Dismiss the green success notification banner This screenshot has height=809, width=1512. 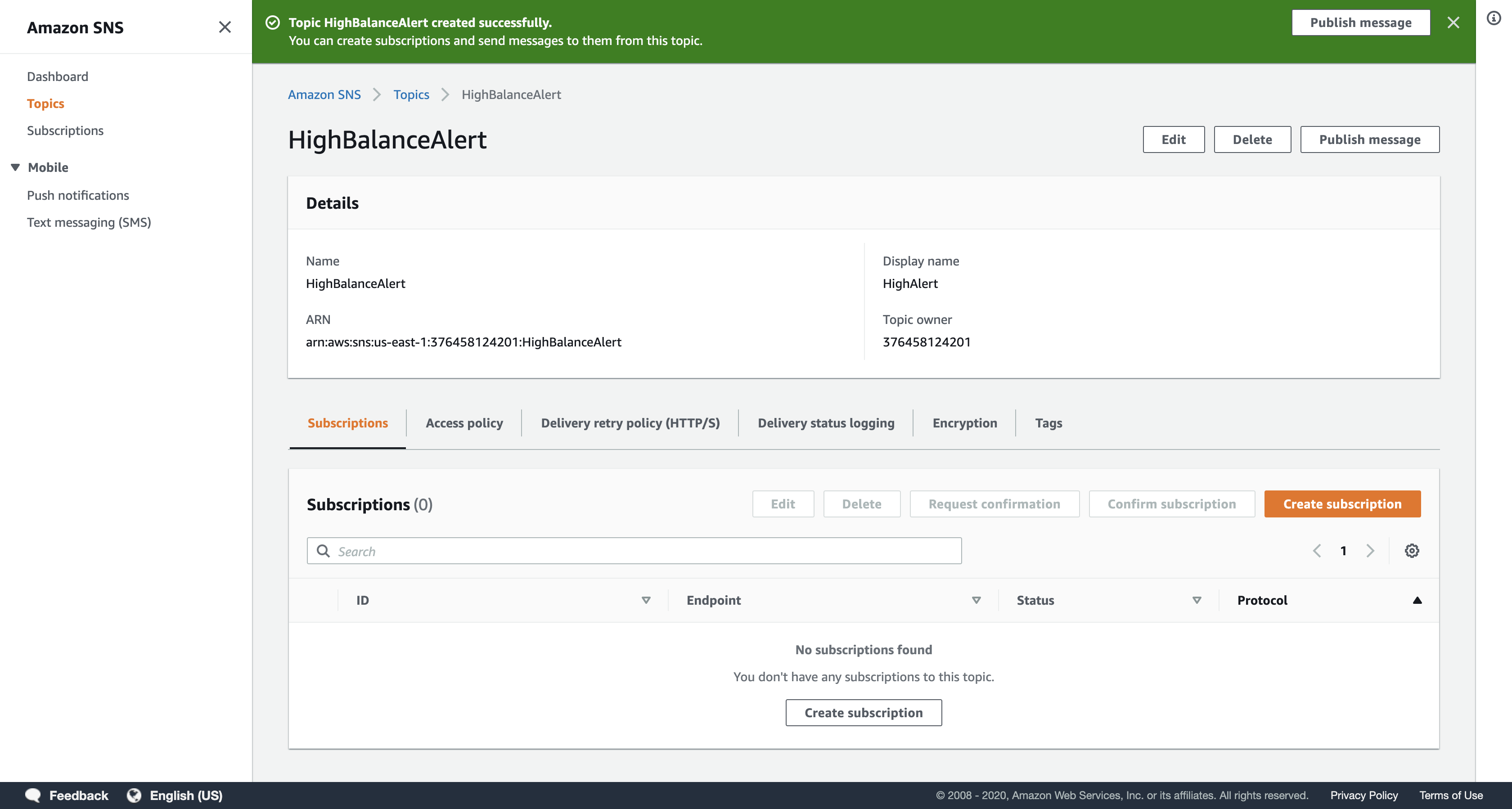pos(1453,22)
